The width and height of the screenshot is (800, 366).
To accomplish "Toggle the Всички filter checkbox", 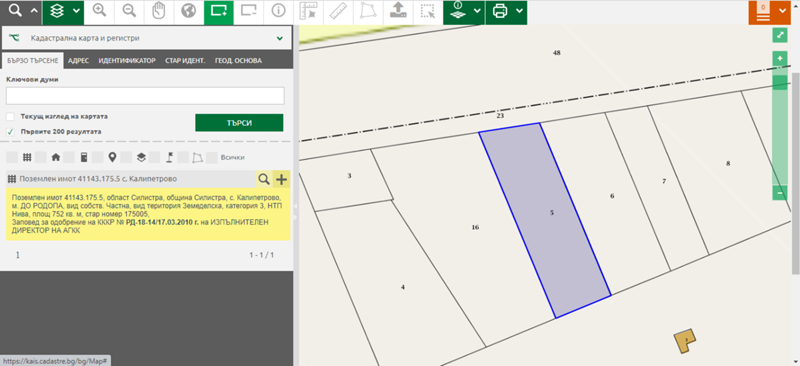I will (x=212, y=157).
